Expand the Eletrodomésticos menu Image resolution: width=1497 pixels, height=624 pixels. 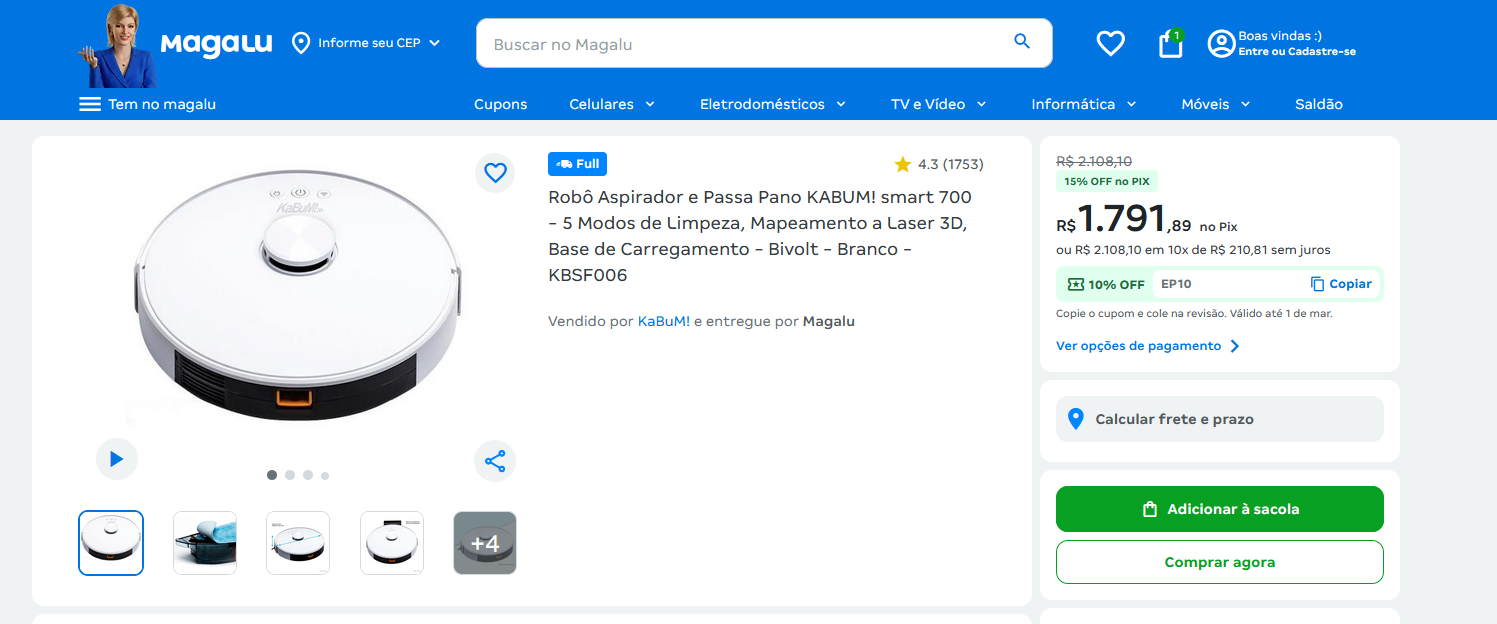773,104
